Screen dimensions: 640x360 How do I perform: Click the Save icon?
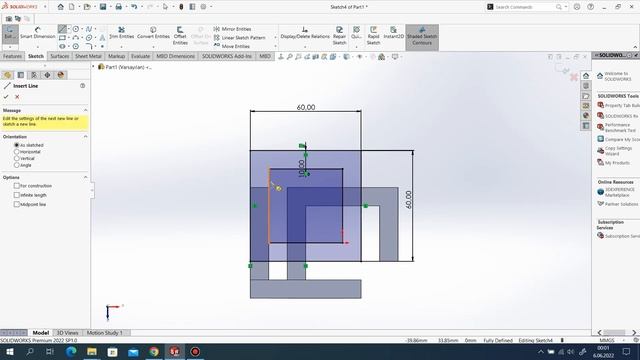(x=103, y=7)
